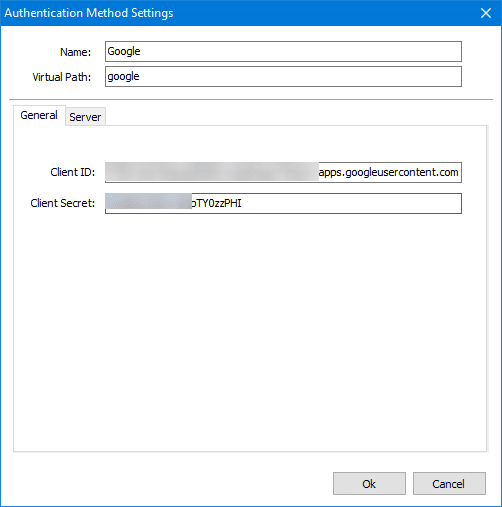Switch to the General tab
Viewport: 502px width, 507px height.
pos(39,115)
